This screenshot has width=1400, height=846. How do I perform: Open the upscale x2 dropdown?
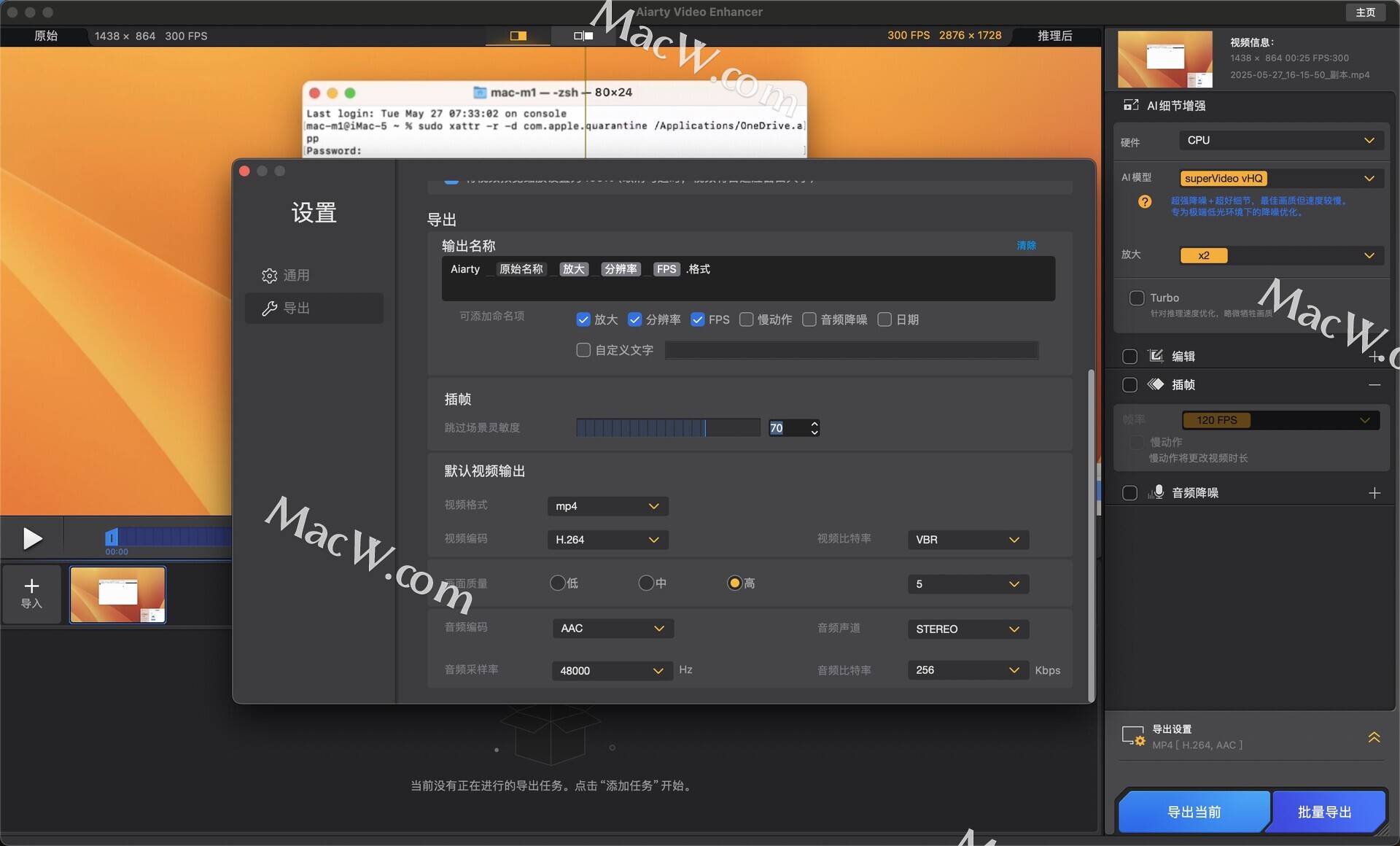[x=1281, y=255]
